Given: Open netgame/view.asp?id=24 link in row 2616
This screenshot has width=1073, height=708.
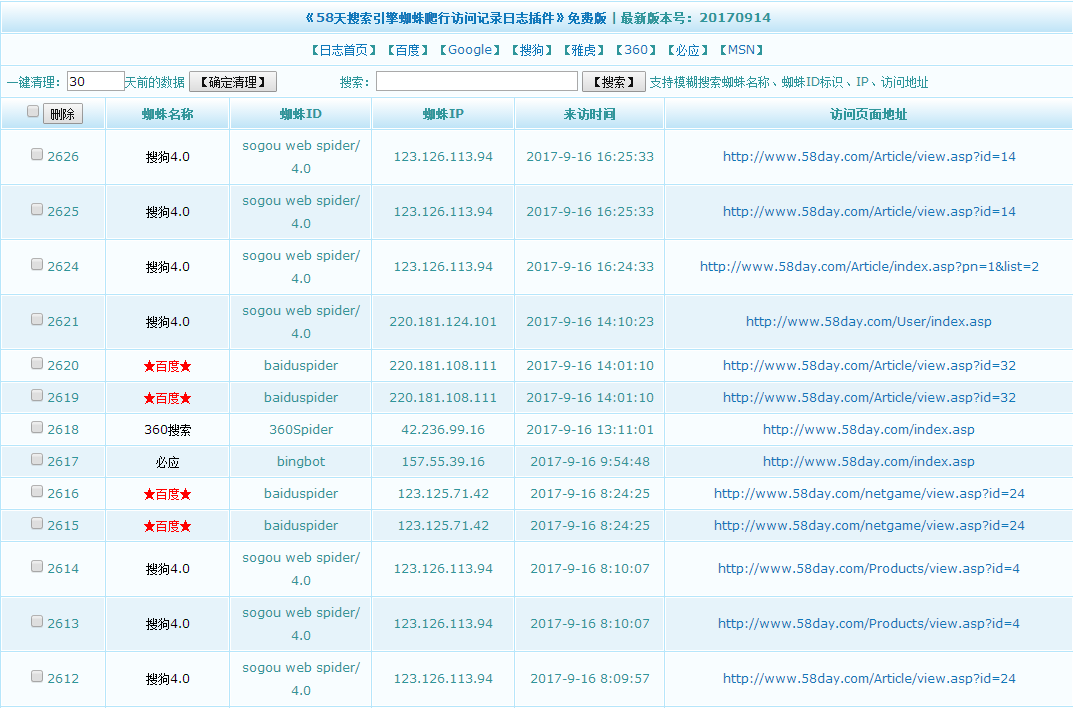Looking at the screenshot, I should [x=869, y=493].
